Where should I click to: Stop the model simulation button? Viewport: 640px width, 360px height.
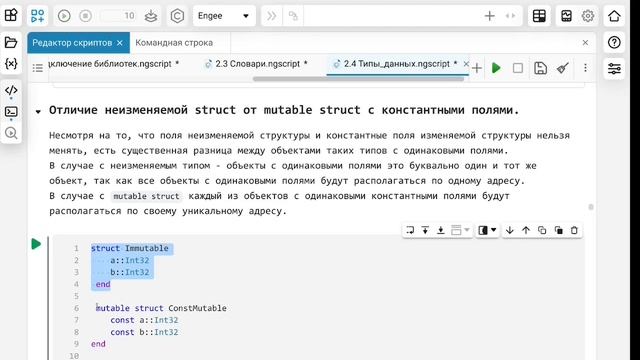[85, 16]
